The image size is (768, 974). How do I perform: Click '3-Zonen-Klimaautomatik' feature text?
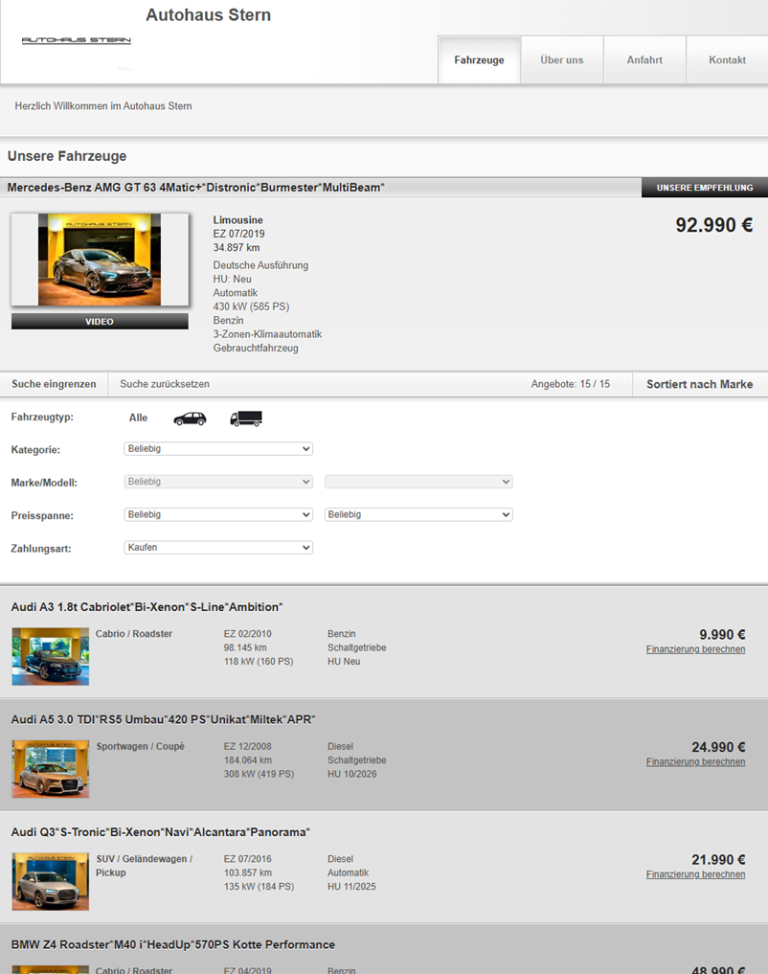(x=267, y=334)
